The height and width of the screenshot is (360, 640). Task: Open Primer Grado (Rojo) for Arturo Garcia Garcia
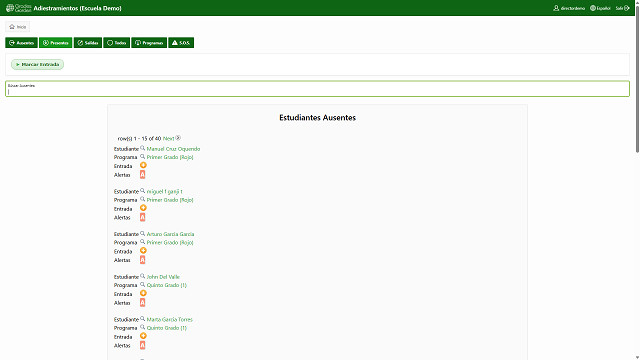[x=170, y=242]
